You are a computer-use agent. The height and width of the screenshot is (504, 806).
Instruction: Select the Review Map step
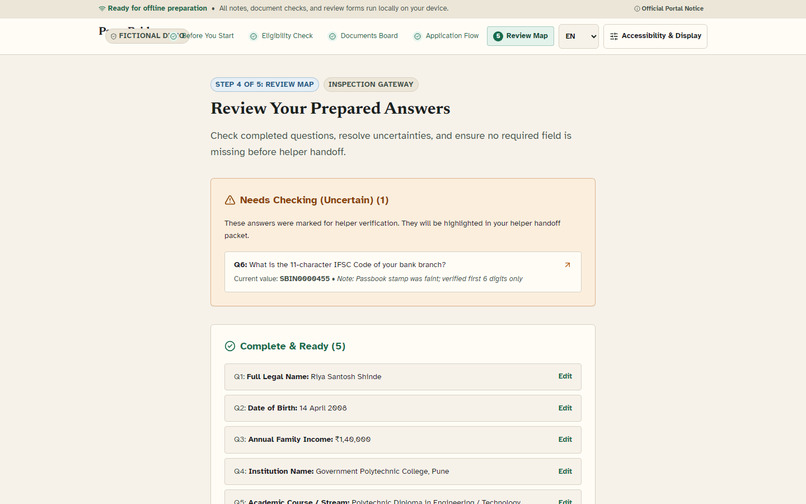(520, 36)
